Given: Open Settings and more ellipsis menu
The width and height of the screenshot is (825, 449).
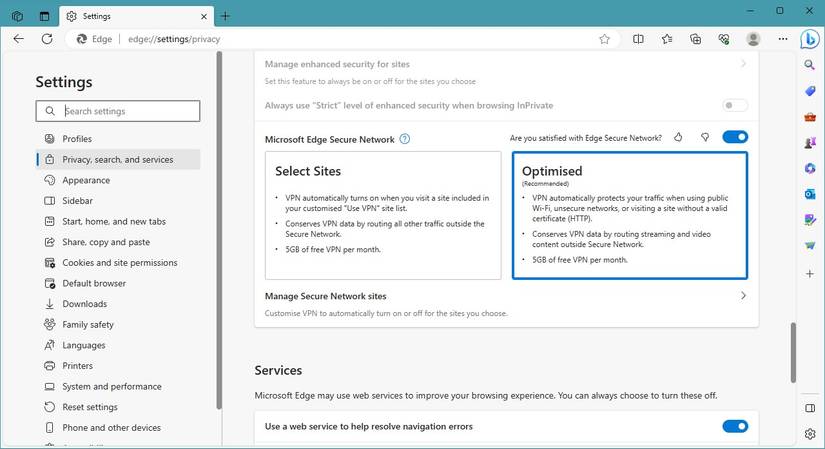Looking at the screenshot, I should [x=780, y=39].
